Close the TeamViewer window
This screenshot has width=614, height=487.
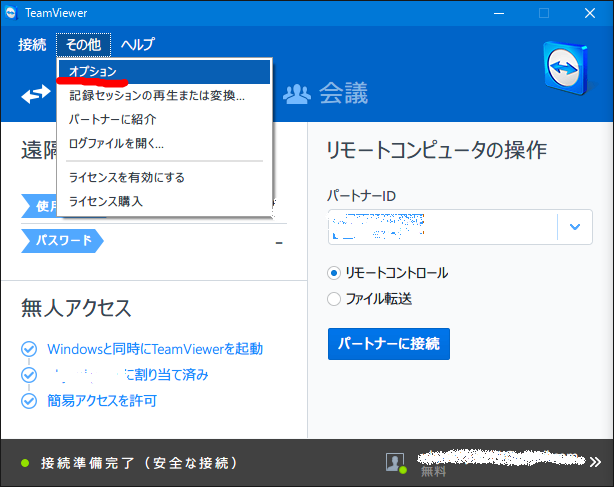590,13
